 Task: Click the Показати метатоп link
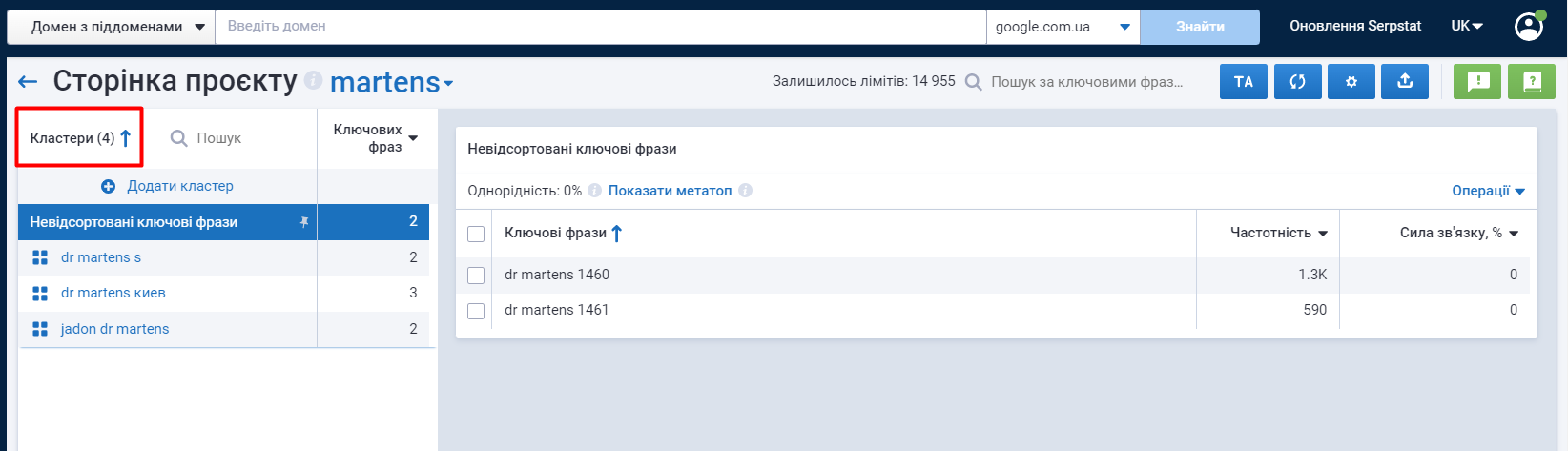[670, 191]
